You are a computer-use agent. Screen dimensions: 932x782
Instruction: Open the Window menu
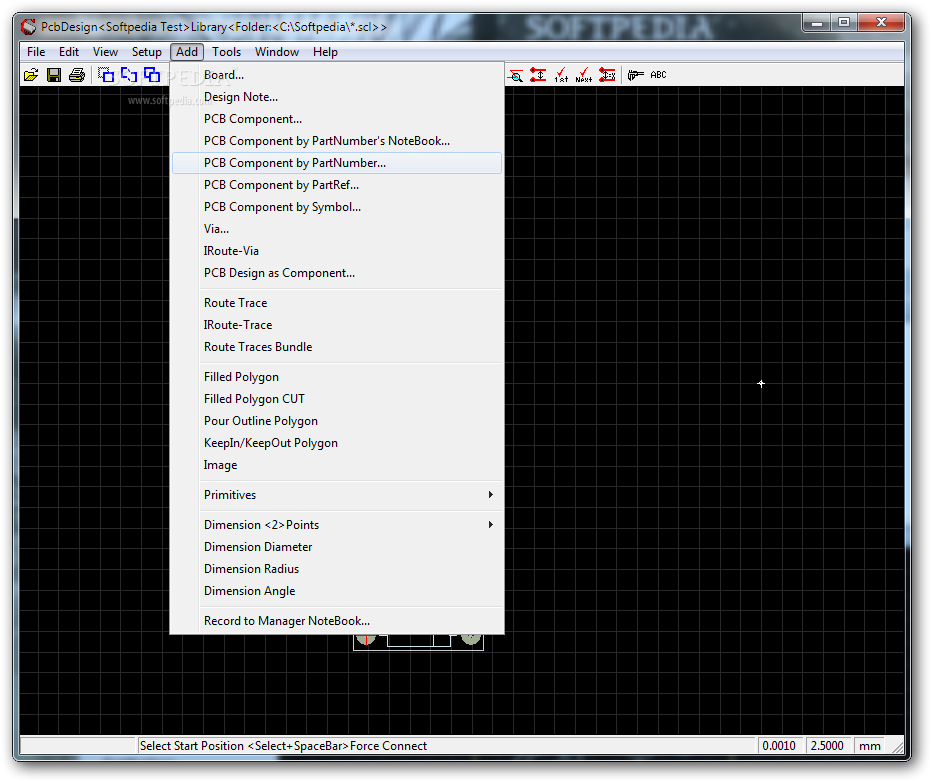pos(277,52)
